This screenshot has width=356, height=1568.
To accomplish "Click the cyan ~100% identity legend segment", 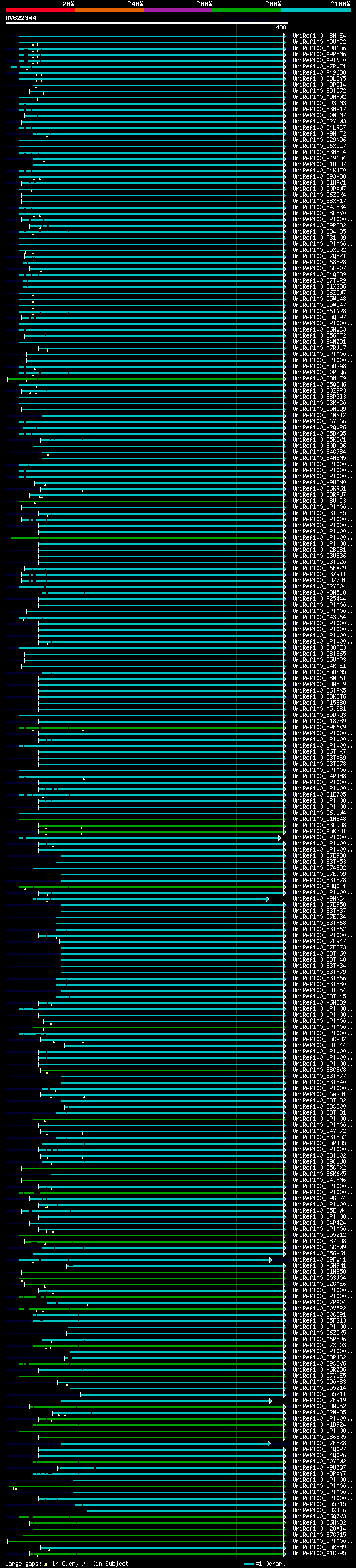I will point(316,10).
